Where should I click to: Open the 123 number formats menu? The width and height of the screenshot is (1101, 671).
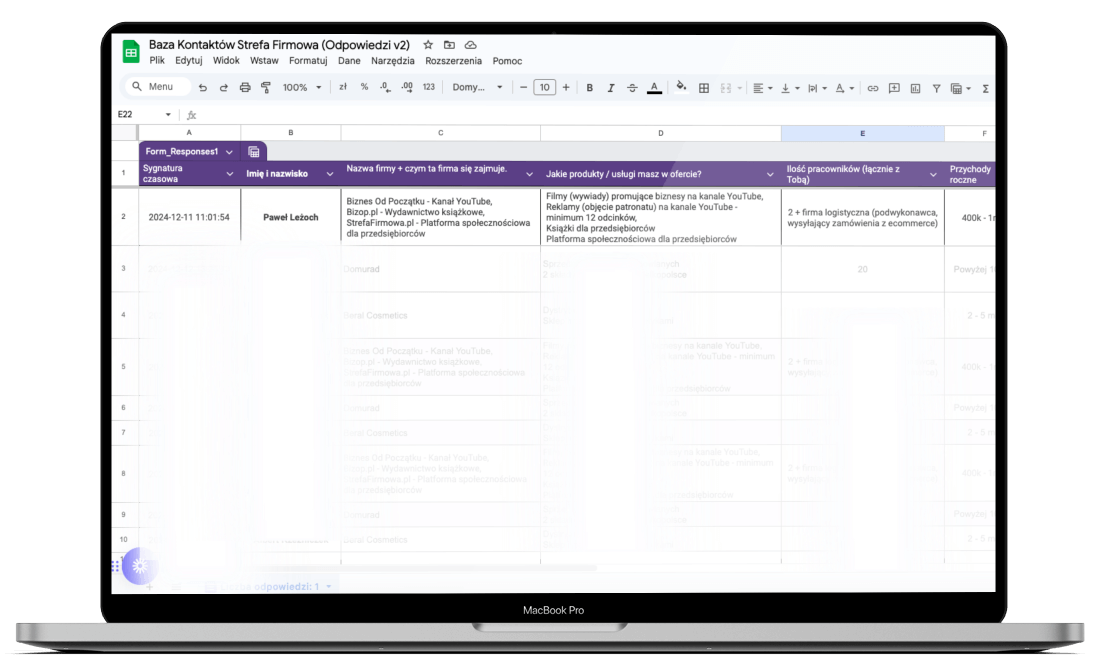click(429, 87)
